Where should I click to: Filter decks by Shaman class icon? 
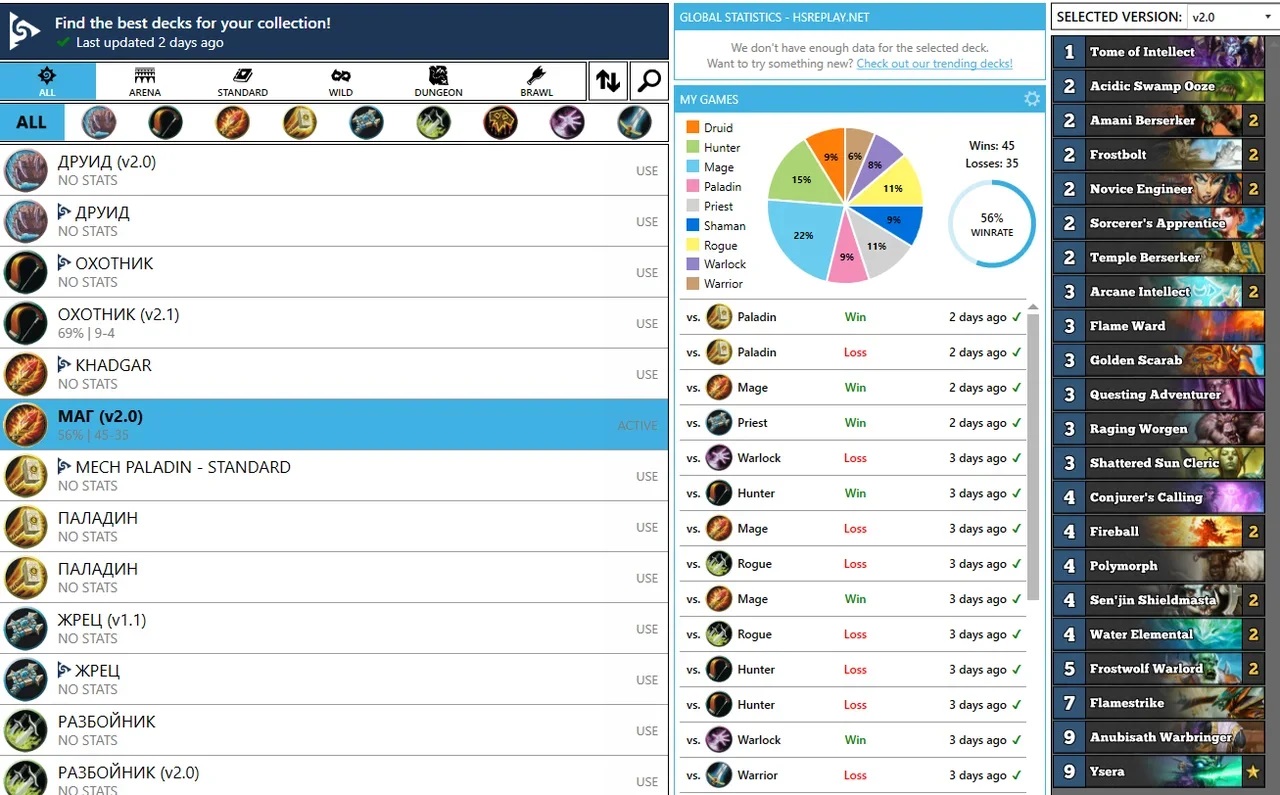coord(500,122)
